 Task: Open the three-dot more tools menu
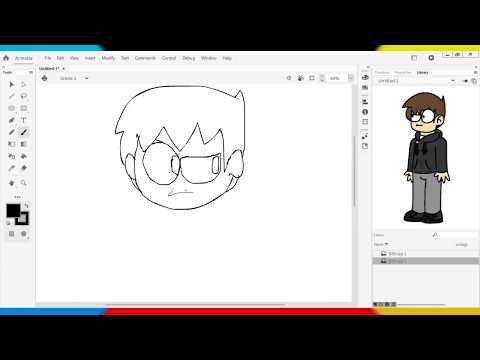17,197
